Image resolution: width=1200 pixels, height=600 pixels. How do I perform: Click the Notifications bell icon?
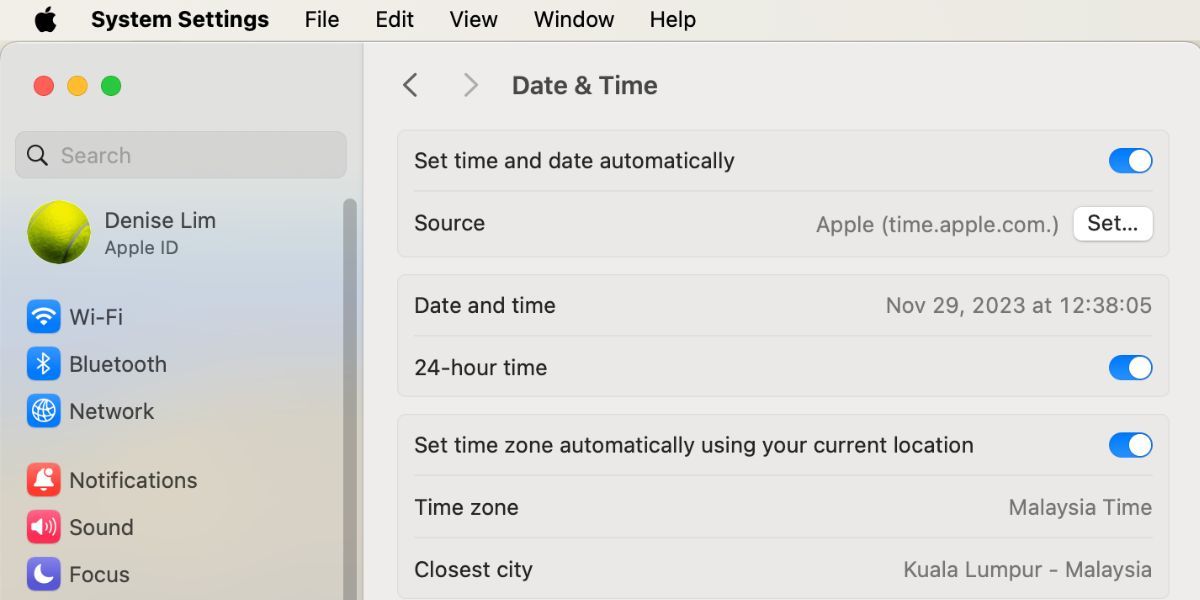pos(43,480)
